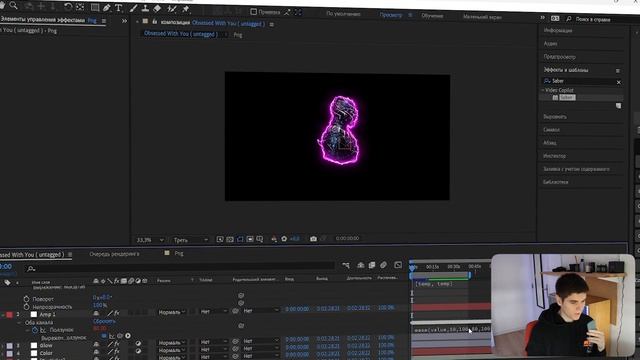Open the Аудио panel
The height and width of the screenshot is (360, 640).
[x=550, y=43]
